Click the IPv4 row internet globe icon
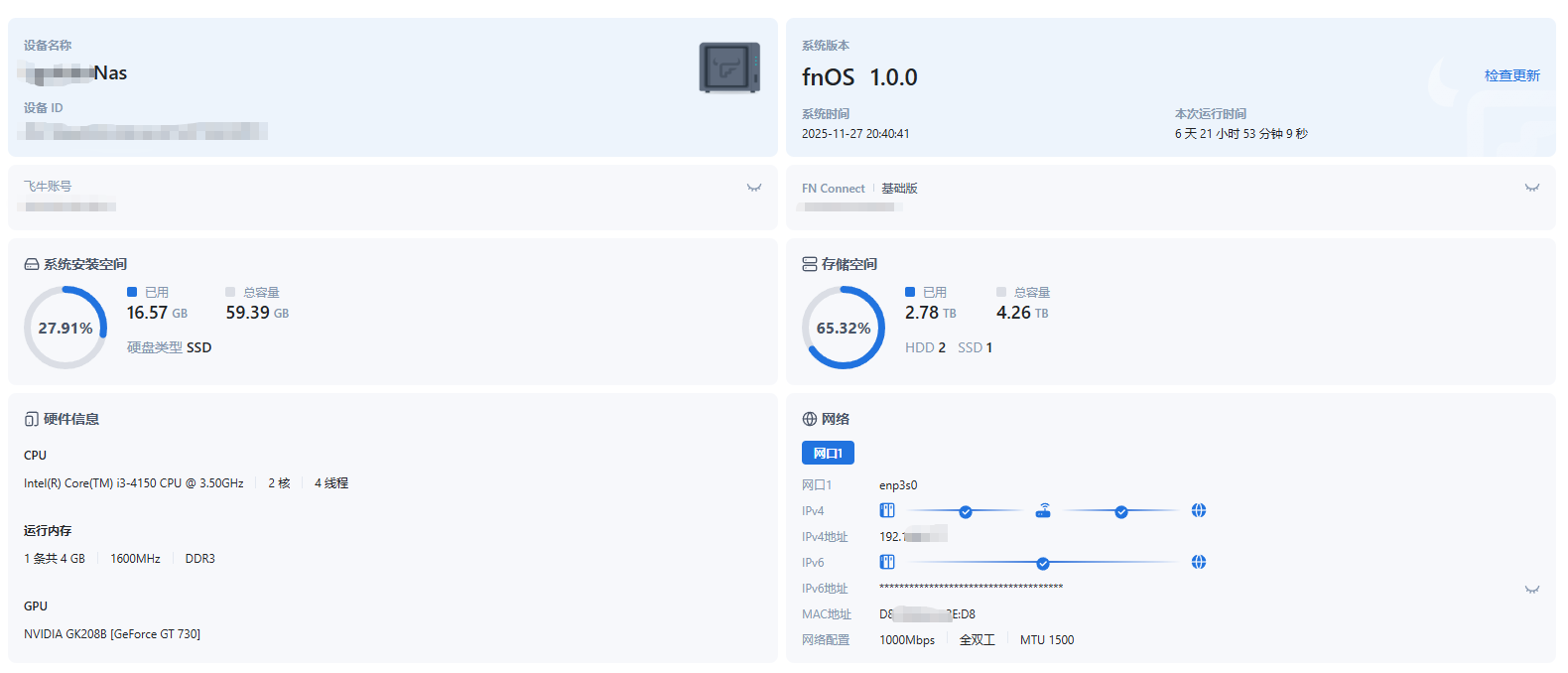 coord(1199,510)
